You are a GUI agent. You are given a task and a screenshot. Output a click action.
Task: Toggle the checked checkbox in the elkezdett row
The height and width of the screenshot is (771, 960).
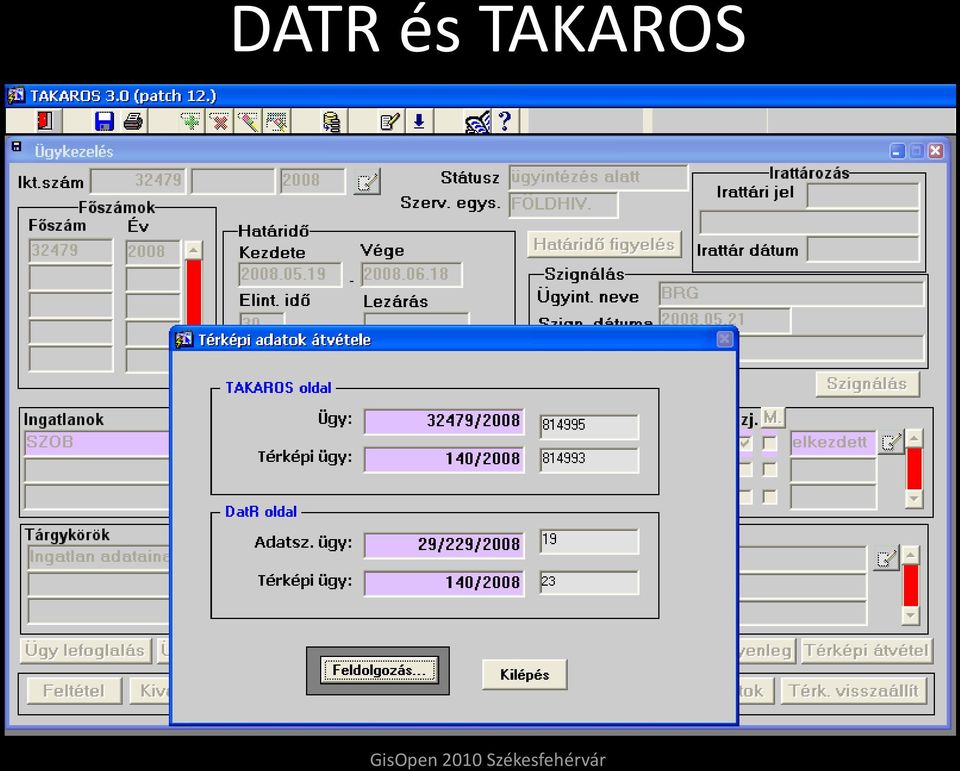tap(745, 442)
